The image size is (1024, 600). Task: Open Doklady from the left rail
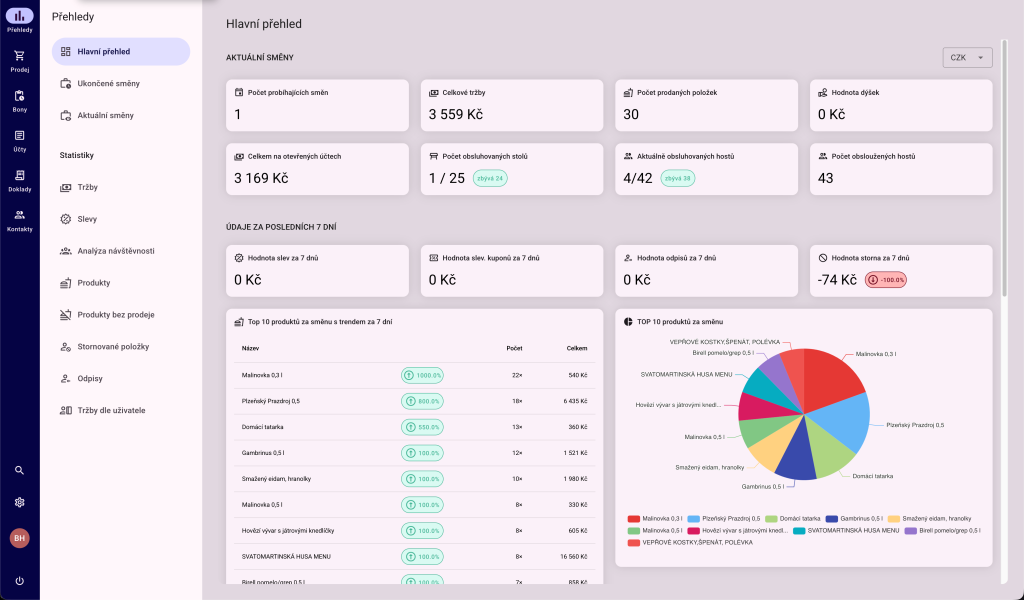[19, 181]
